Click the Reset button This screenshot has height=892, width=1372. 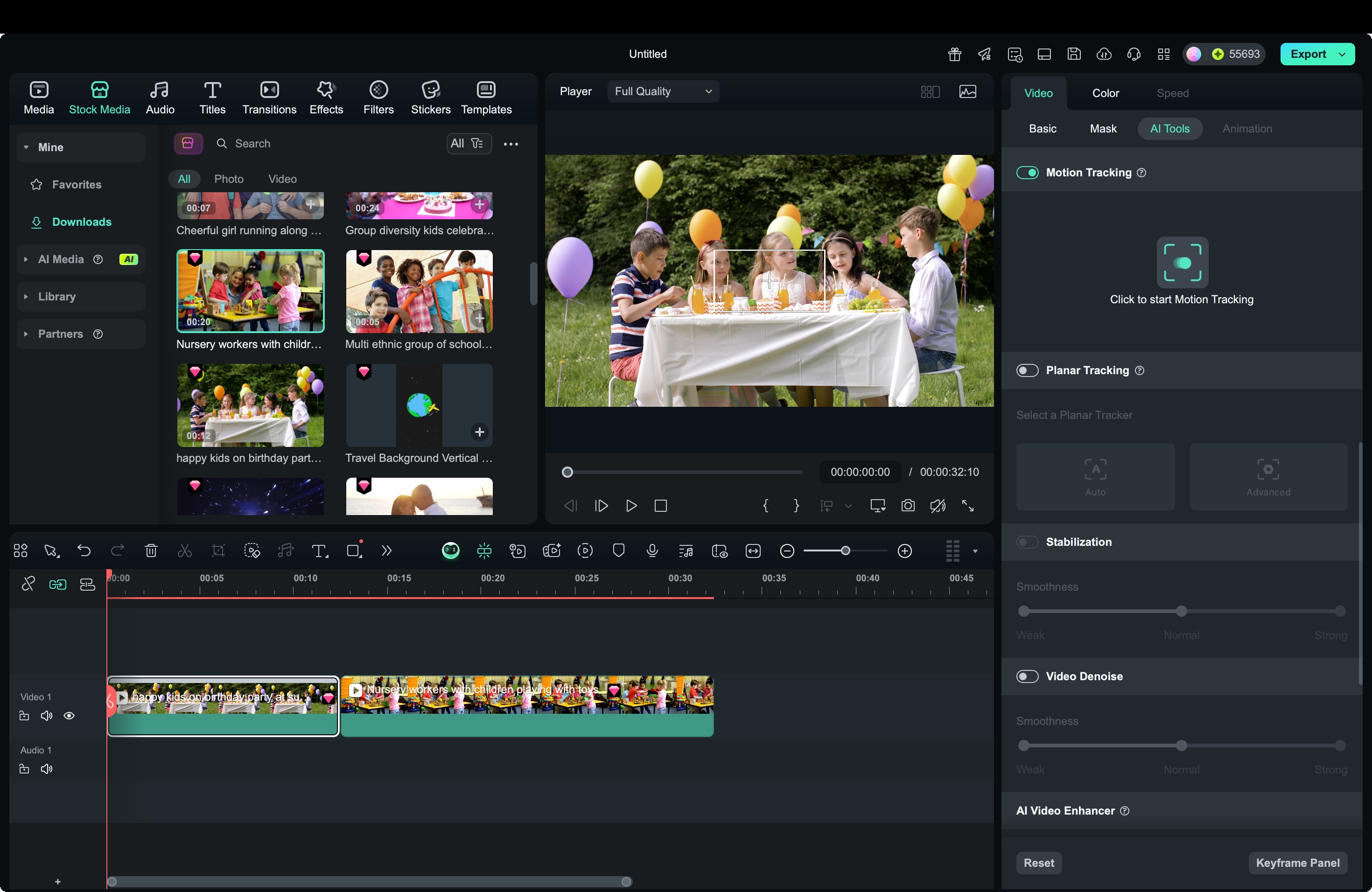(1039, 863)
